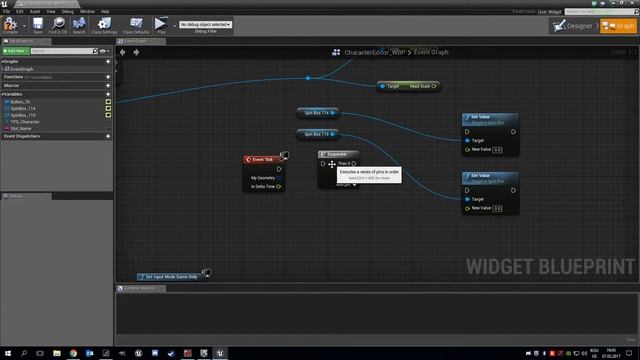The image size is (640, 360).
Task: Open the Compile options dropdown arrow
Action: click(24, 26)
